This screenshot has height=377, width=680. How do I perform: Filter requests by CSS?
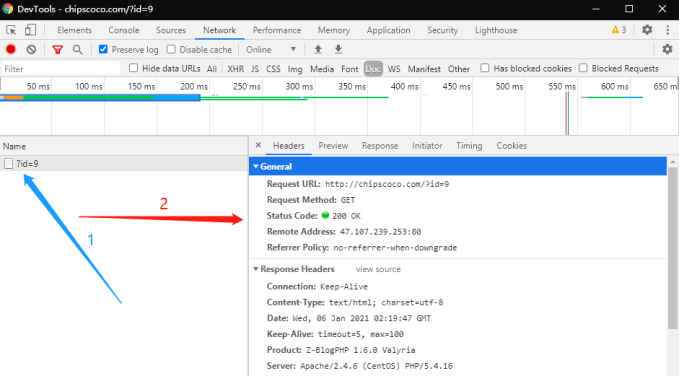pos(273,69)
